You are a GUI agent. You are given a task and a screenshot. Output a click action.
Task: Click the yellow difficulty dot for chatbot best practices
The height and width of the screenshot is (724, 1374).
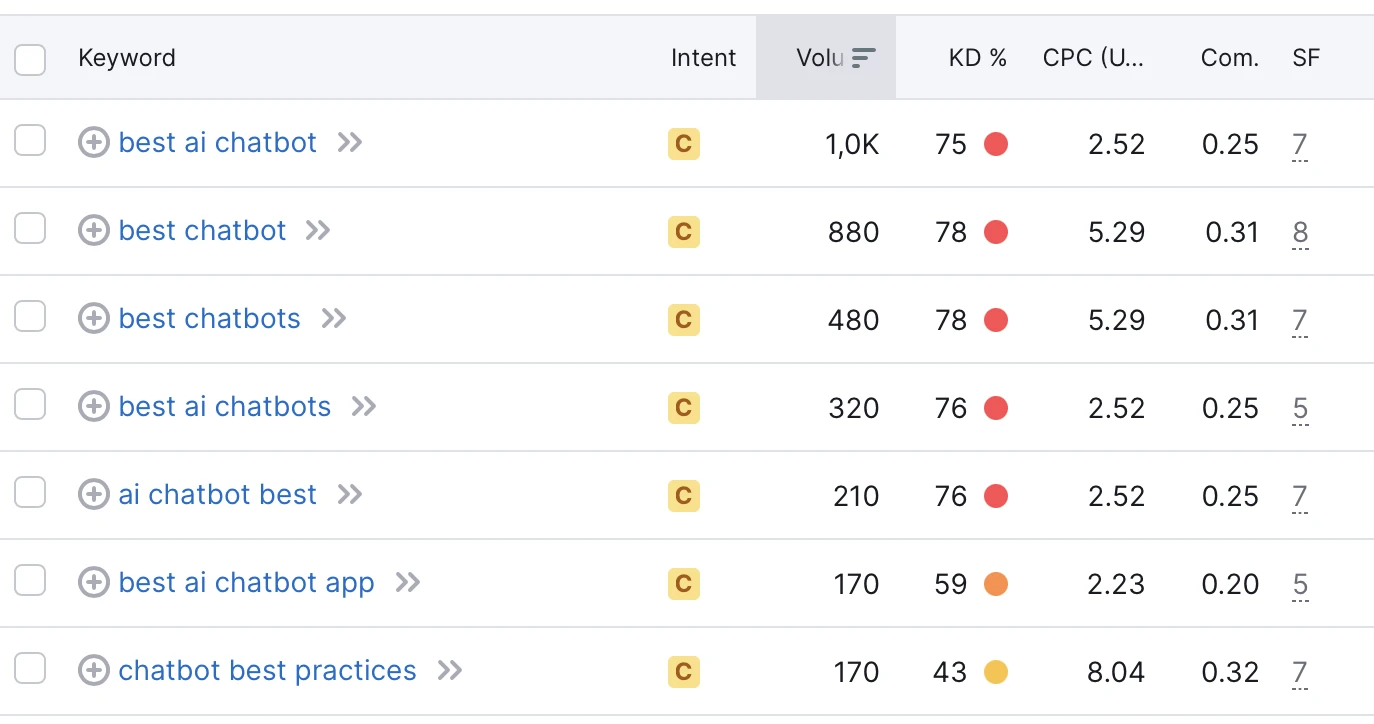pyautogui.click(x=996, y=672)
